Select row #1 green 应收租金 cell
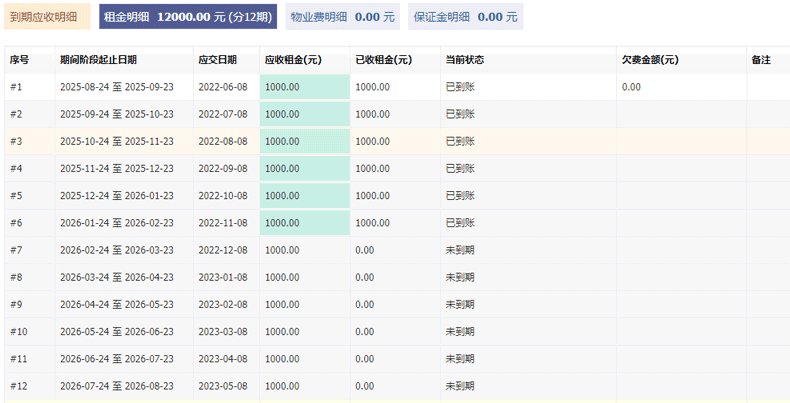This screenshot has height=403, width=790. pyautogui.click(x=305, y=87)
